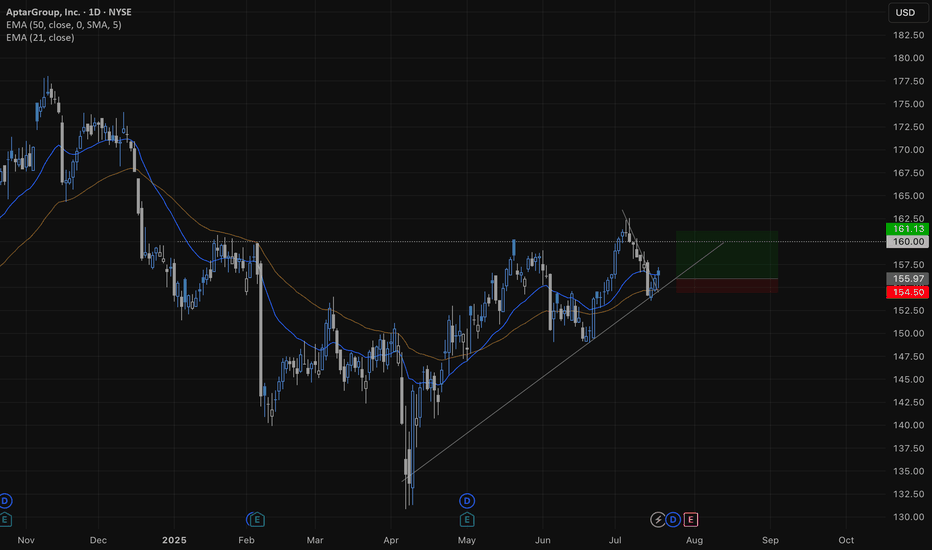Click the Aug label on the time axis
Viewport: 932px width, 550px height.
click(x=694, y=540)
